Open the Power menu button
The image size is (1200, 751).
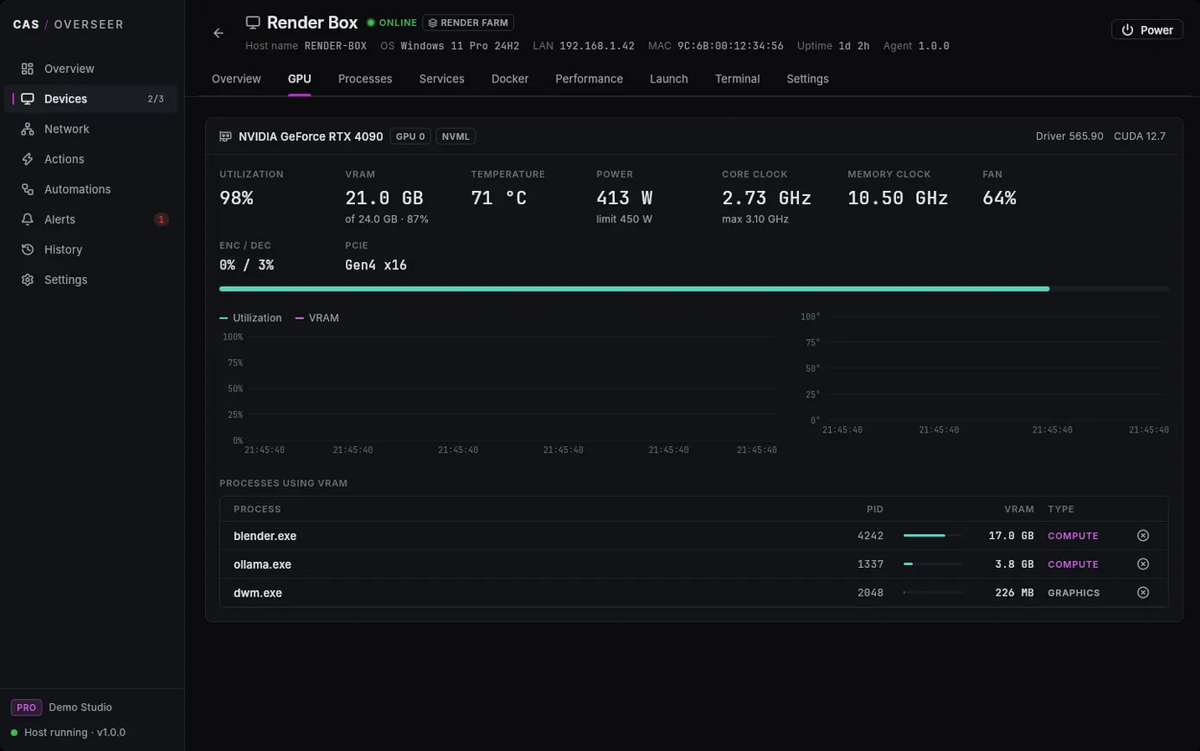(x=1147, y=30)
